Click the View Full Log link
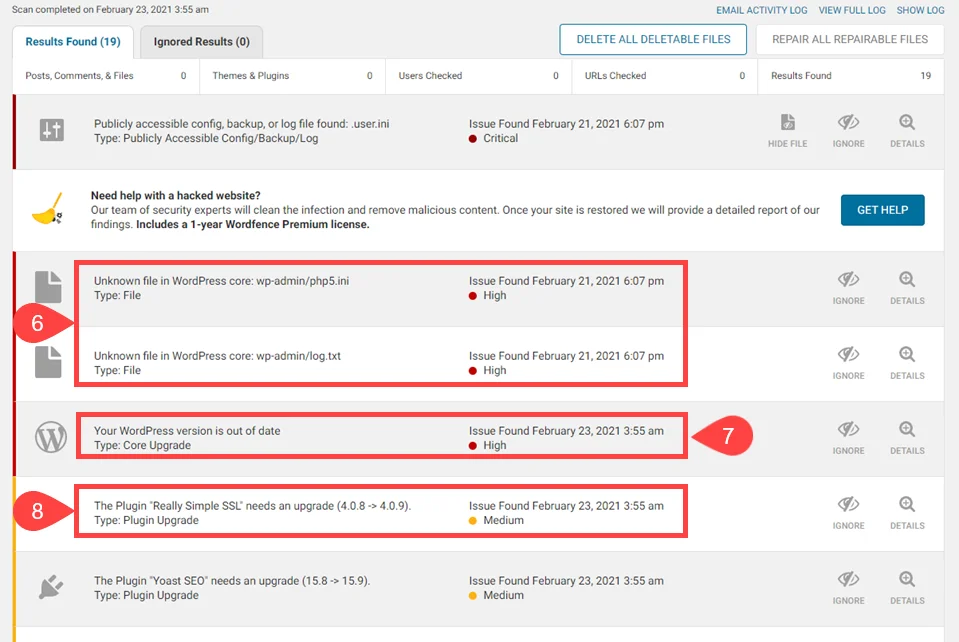Viewport: 959px width, 642px height. click(x=851, y=10)
